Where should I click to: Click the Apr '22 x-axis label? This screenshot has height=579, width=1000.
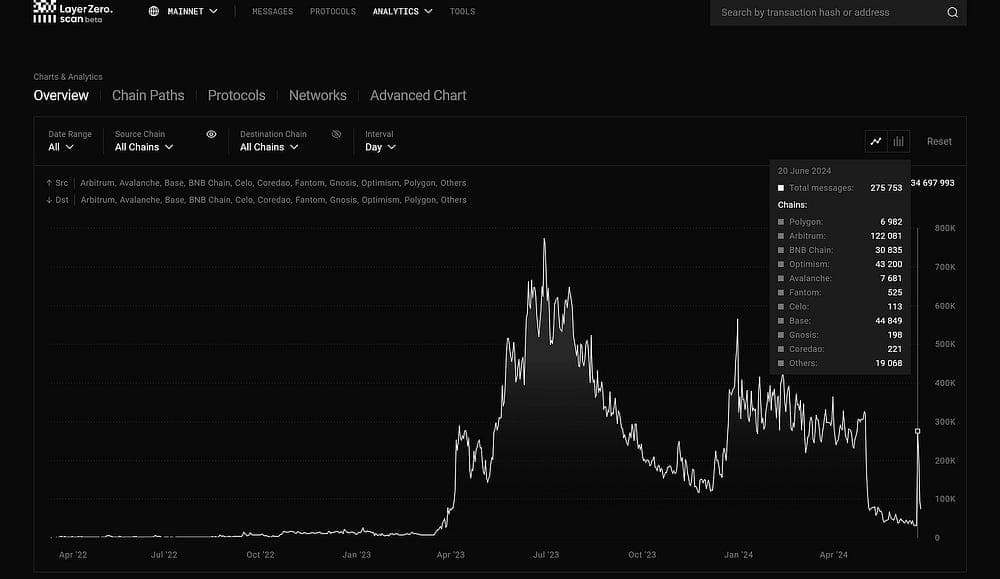coord(73,555)
